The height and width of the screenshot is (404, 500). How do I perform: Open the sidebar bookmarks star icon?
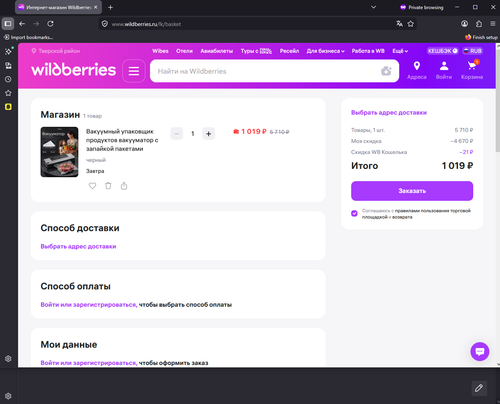[x=8, y=93]
